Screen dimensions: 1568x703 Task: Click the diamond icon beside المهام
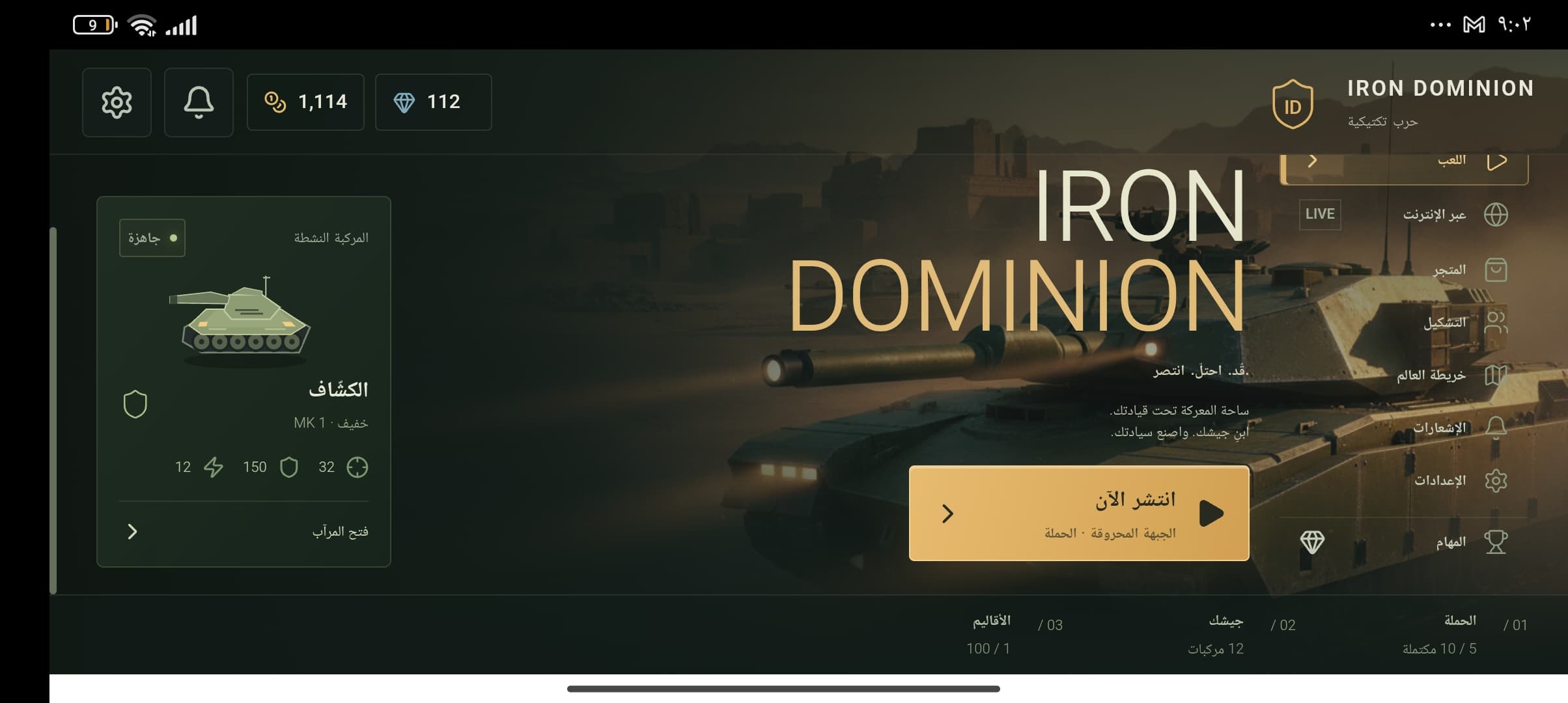(x=1312, y=542)
